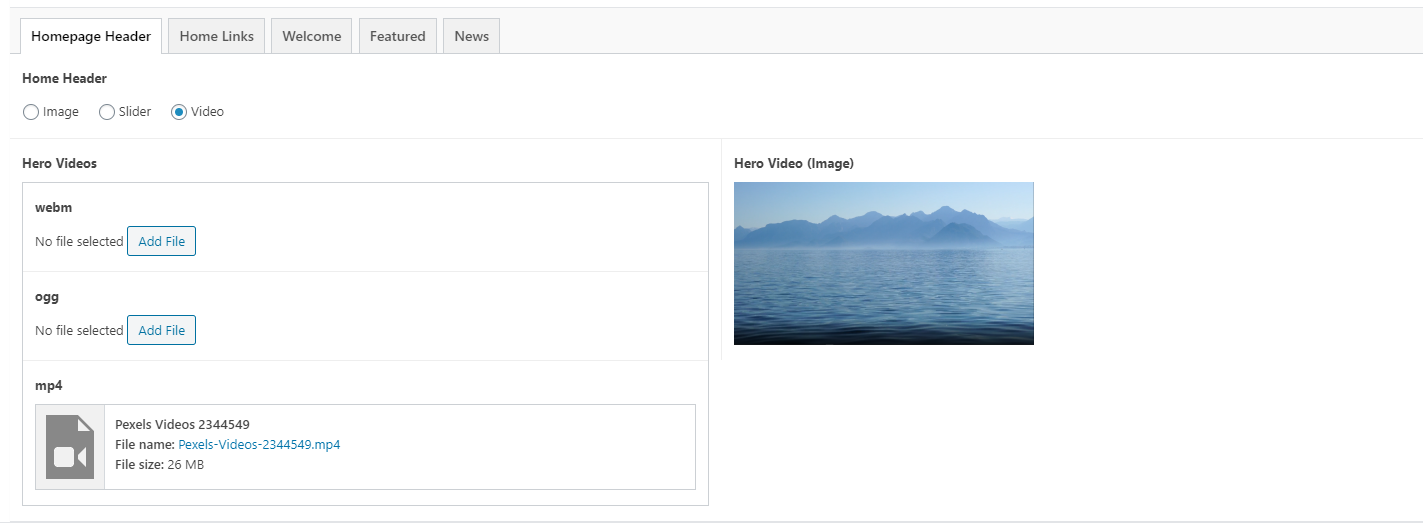Screen dimensions: 1423x528
Task: Click the Hero Video (Image) label
Action: 793,163
